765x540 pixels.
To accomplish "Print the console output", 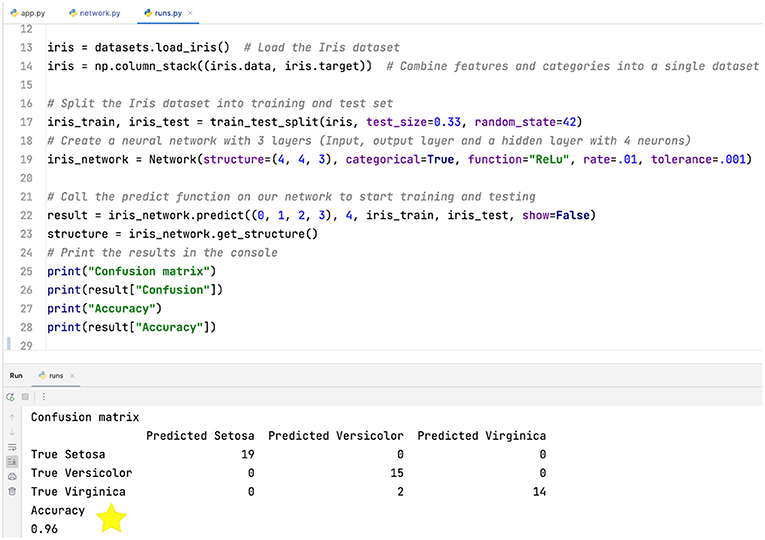I will (12, 476).
